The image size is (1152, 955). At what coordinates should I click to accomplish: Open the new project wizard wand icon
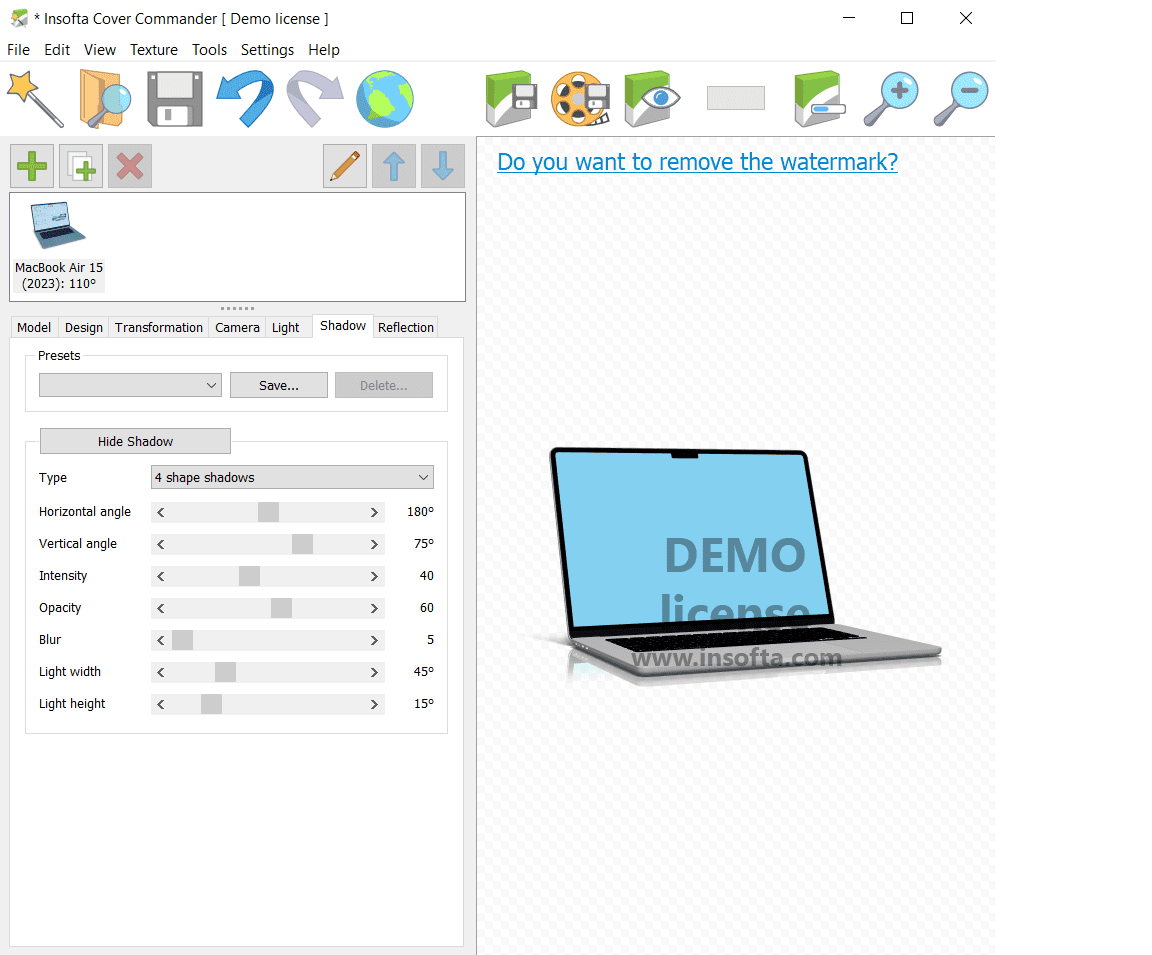pos(35,98)
